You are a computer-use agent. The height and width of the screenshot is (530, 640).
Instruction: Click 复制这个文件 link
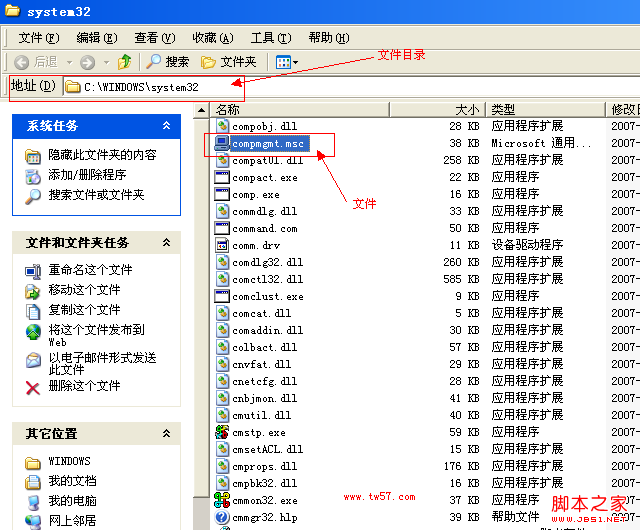pos(84,310)
